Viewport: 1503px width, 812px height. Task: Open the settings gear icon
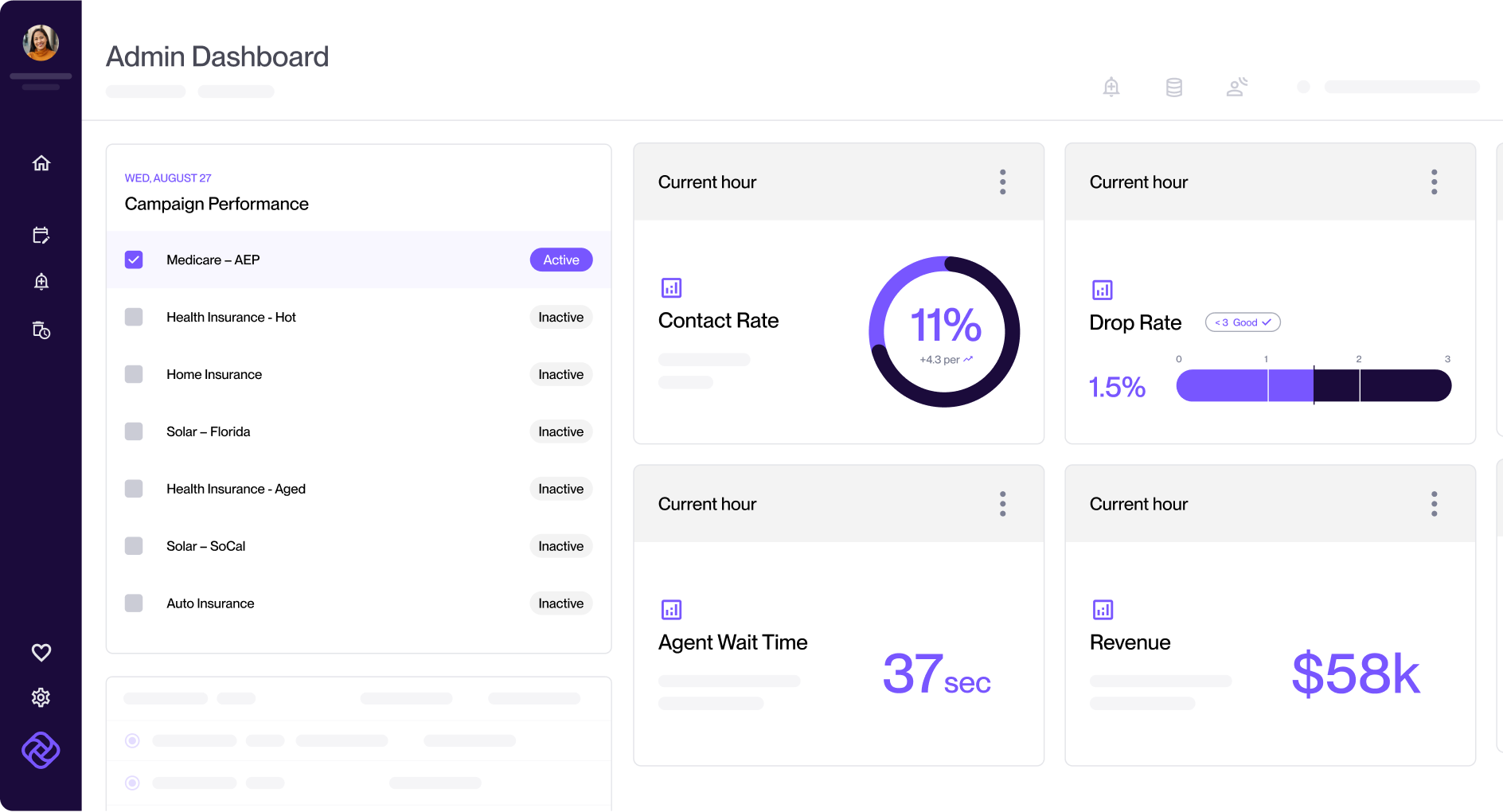(41, 698)
